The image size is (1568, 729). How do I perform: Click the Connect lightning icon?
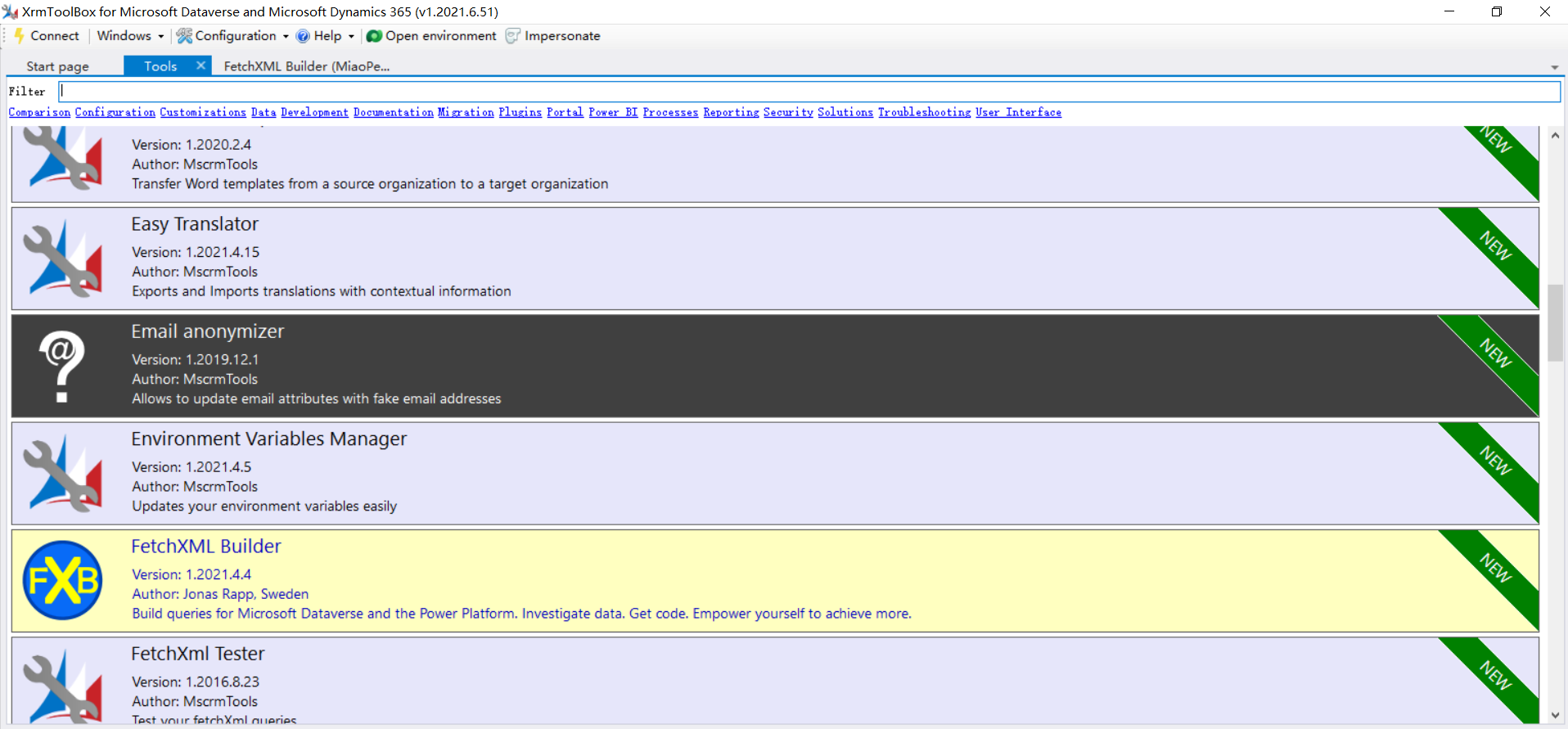coord(19,36)
